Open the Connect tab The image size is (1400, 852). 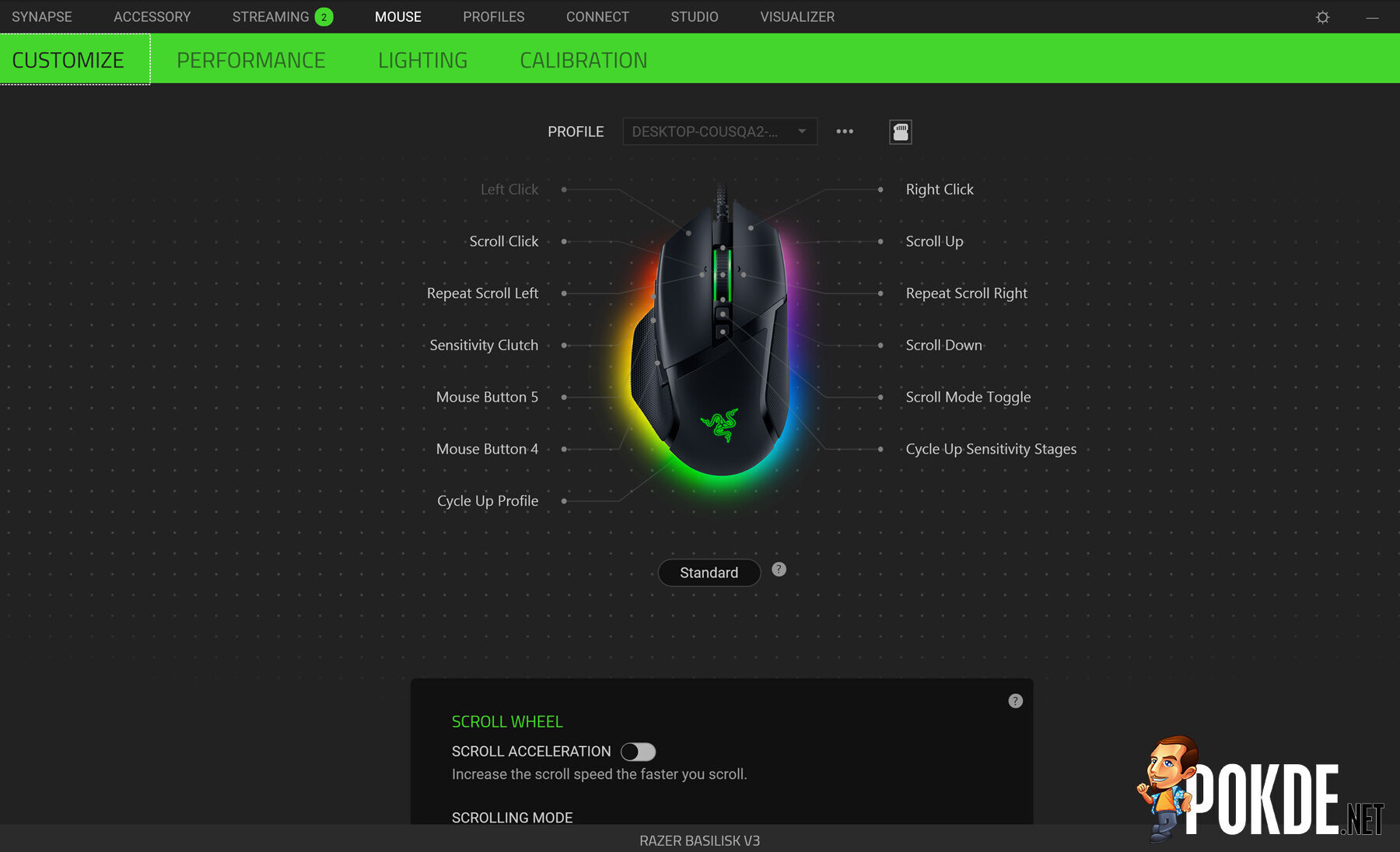pos(597,17)
